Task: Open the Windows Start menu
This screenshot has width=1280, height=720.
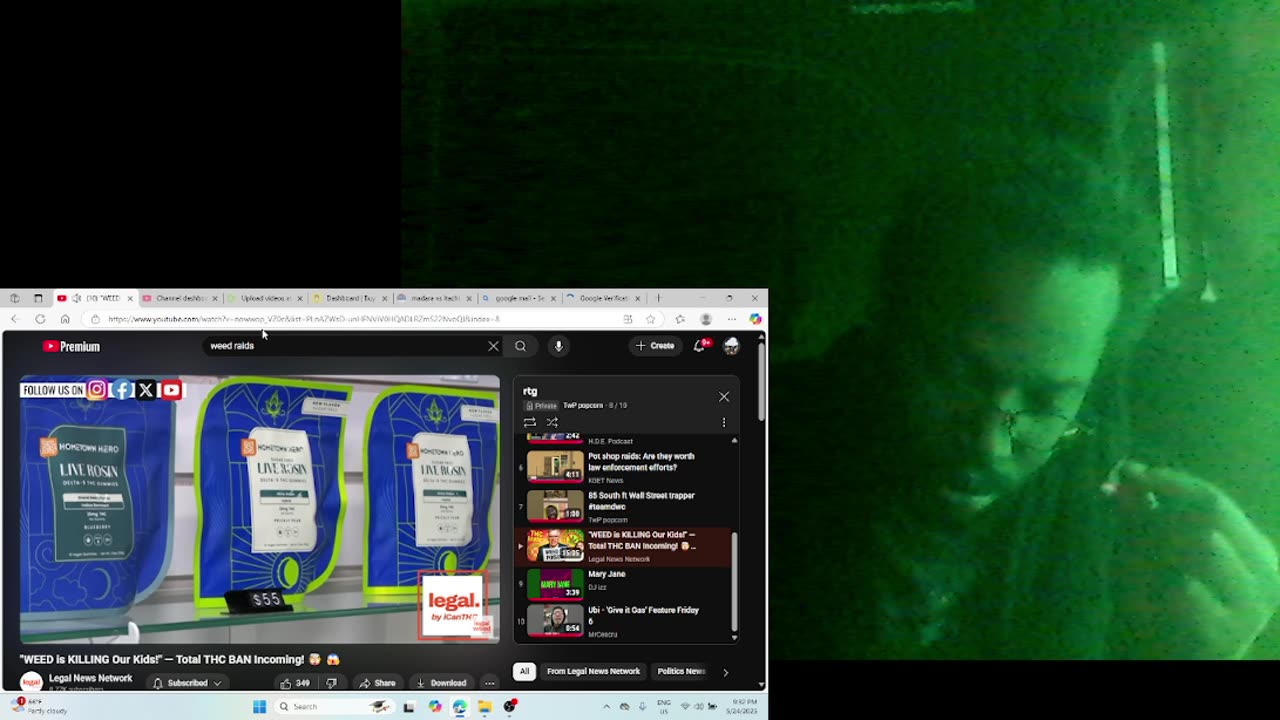Action: [259, 707]
